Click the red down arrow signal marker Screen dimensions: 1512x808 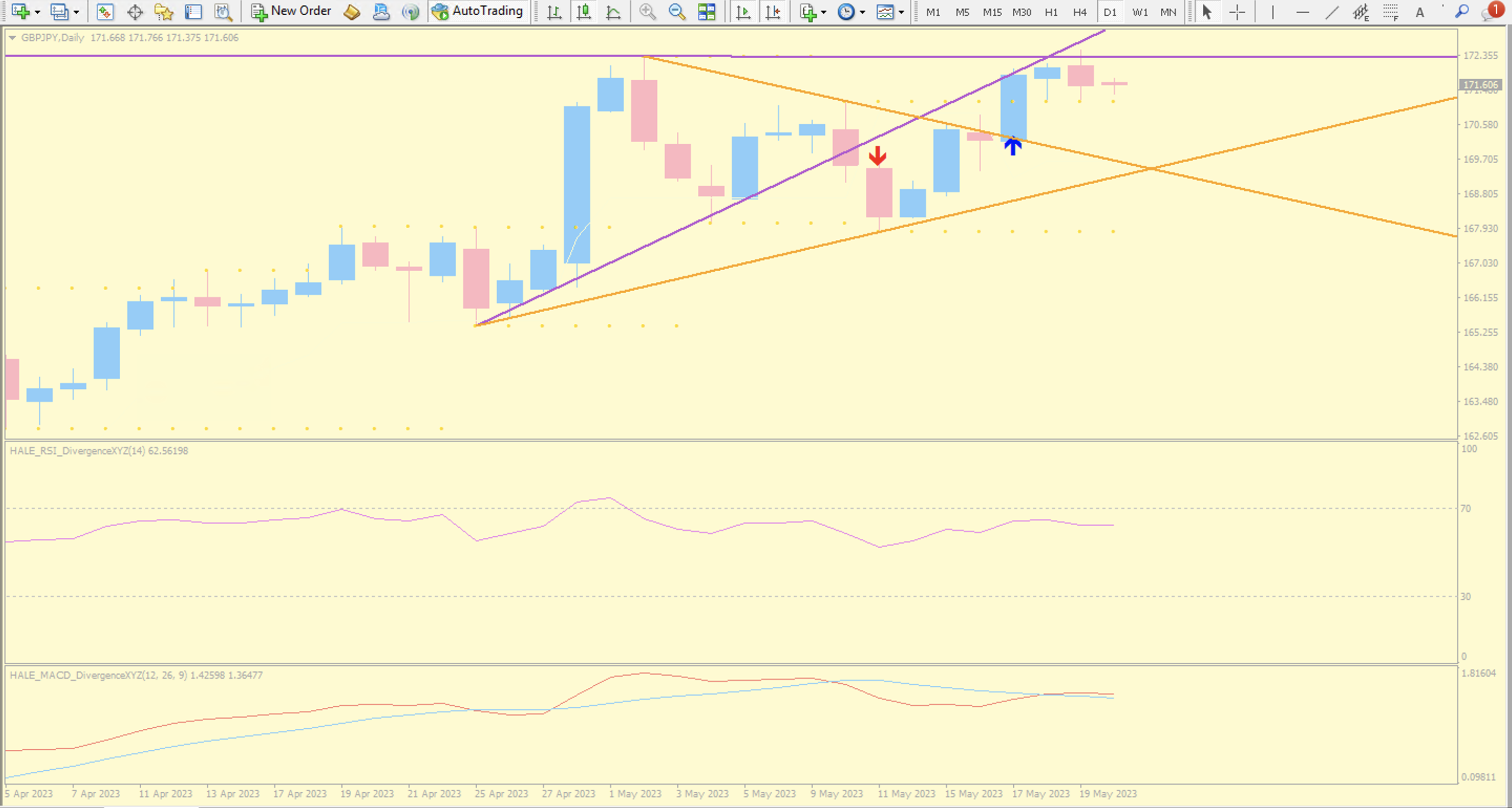pyautogui.click(x=877, y=155)
